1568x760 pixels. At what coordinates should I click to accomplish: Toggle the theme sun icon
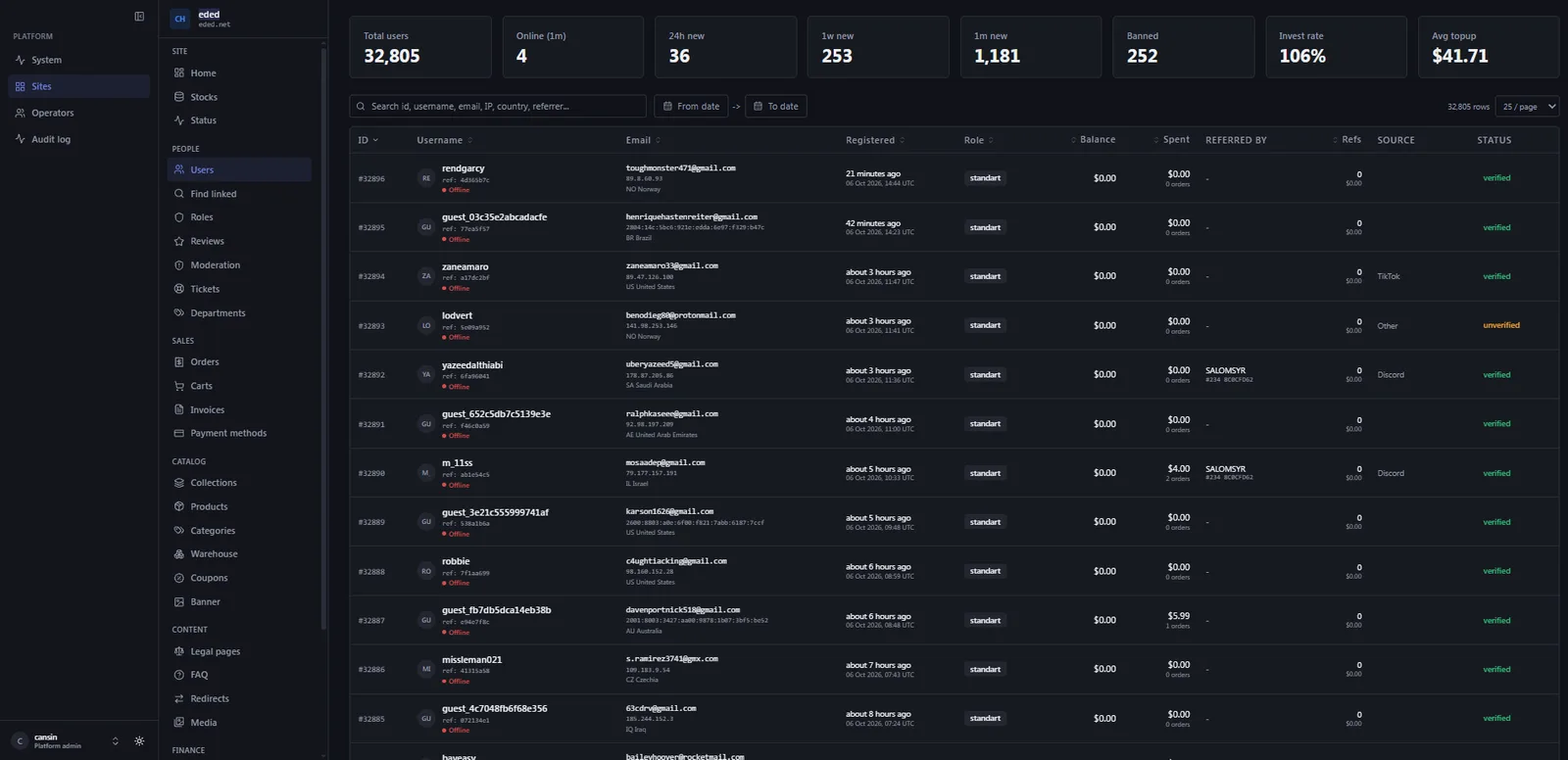click(139, 741)
